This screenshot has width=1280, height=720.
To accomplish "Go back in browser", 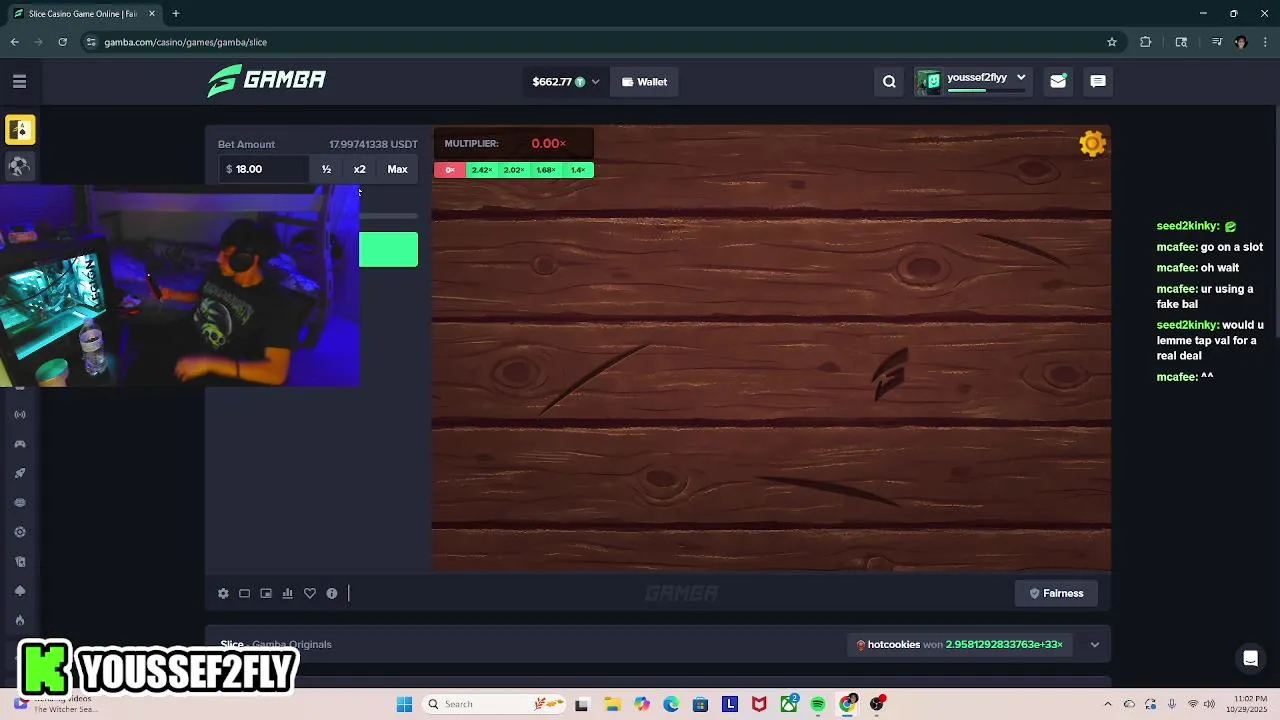I will 14,42.
